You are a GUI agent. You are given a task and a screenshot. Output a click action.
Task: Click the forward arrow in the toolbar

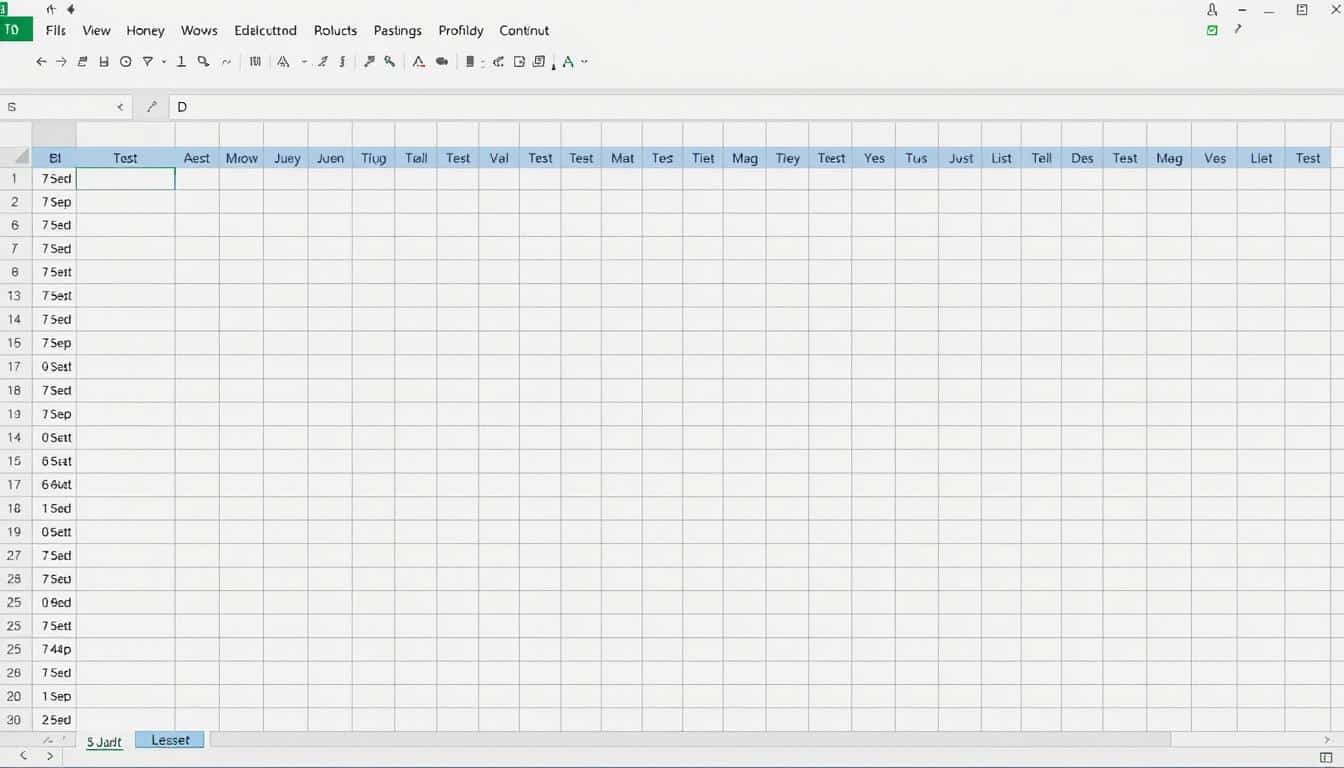point(61,62)
